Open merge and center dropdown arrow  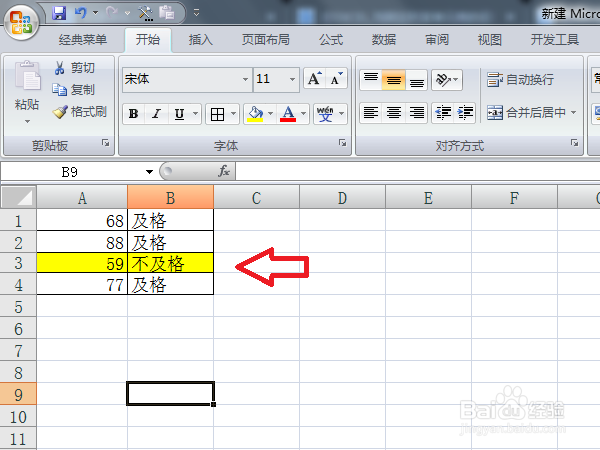coord(573,112)
